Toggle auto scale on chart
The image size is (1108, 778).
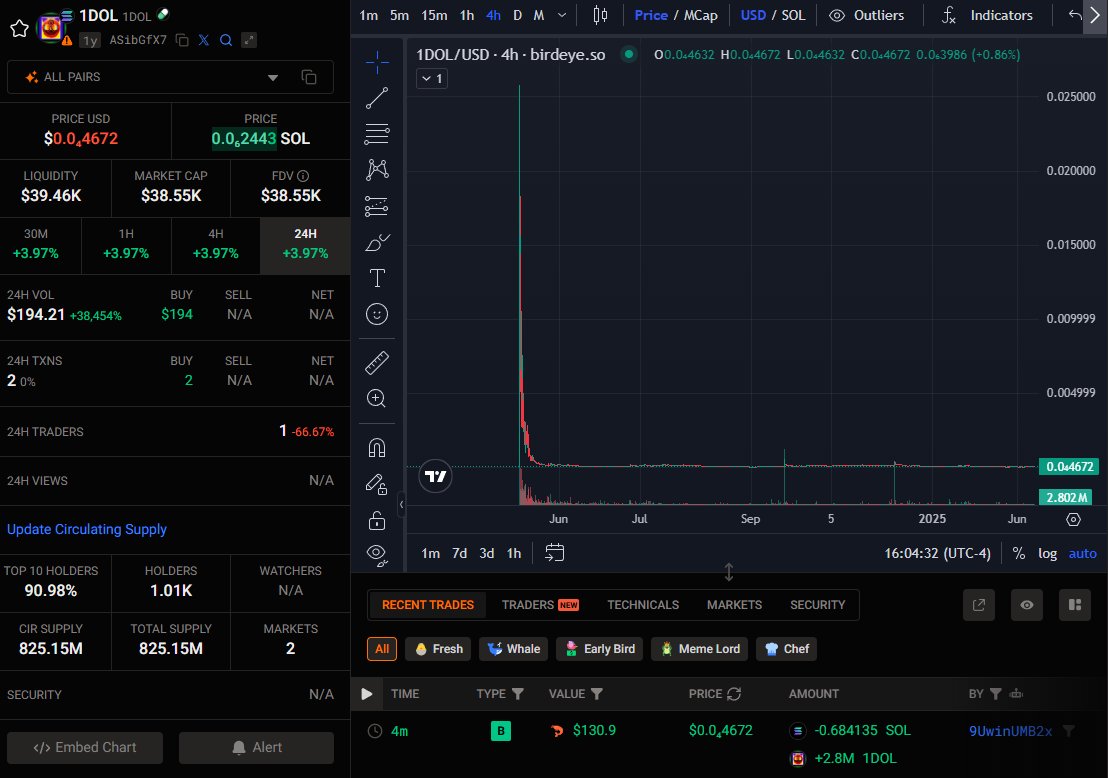pyautogui.click(x=1083, y=553)
